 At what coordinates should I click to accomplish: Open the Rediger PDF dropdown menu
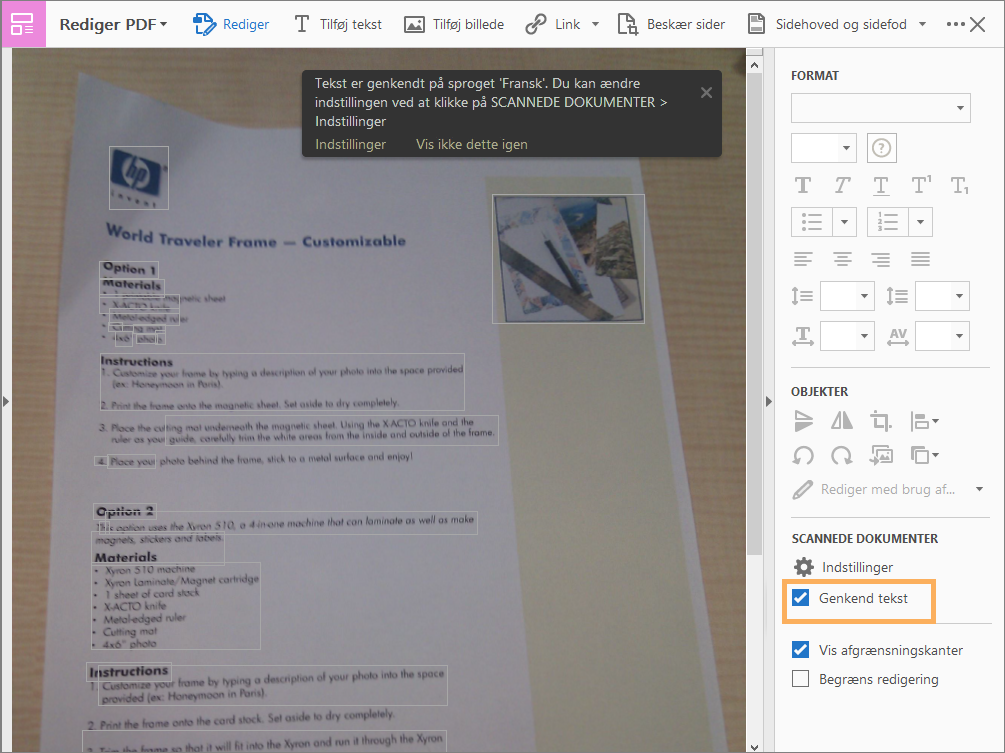pos(113,24)
